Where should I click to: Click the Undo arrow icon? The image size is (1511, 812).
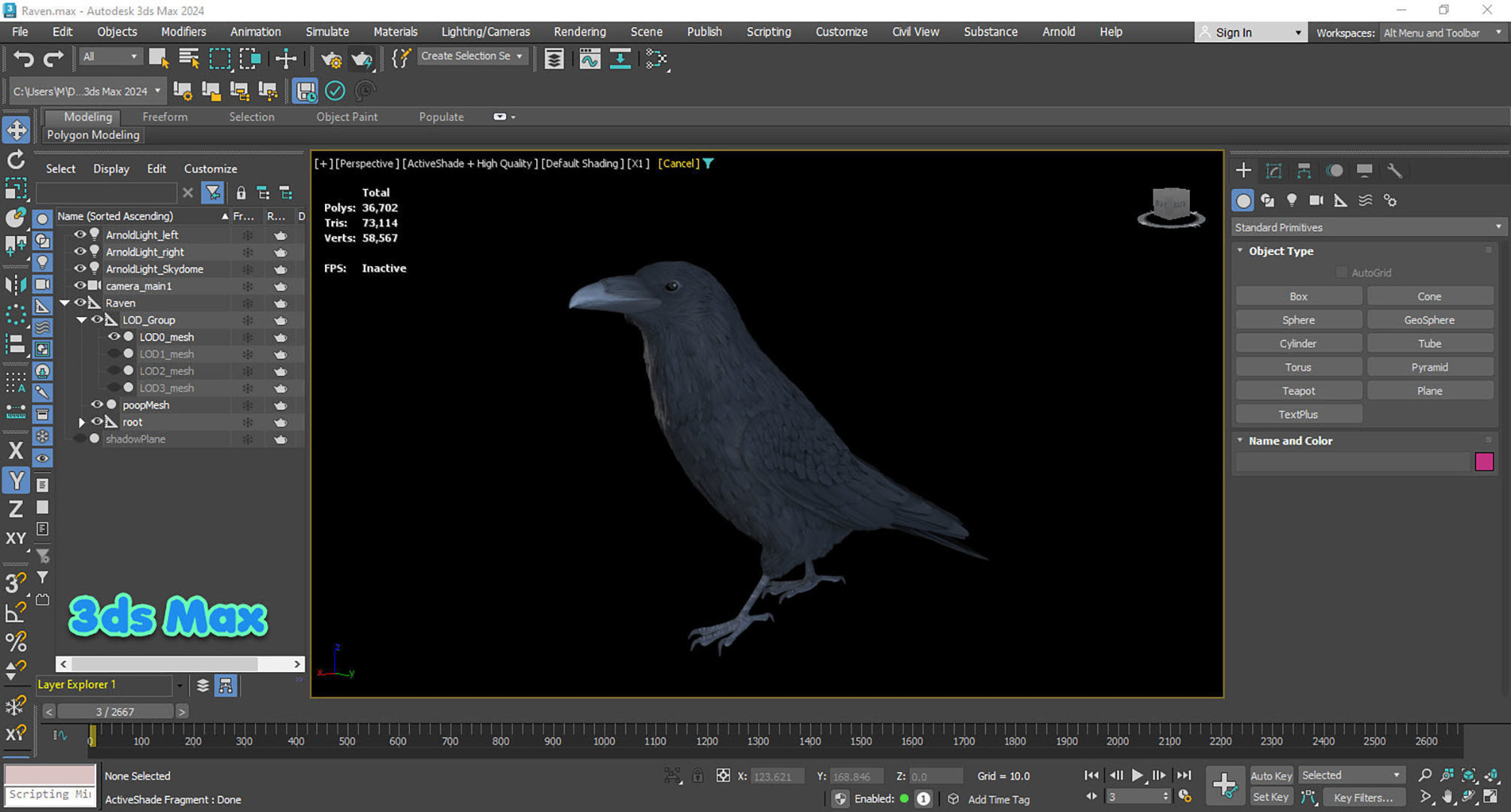23,58
